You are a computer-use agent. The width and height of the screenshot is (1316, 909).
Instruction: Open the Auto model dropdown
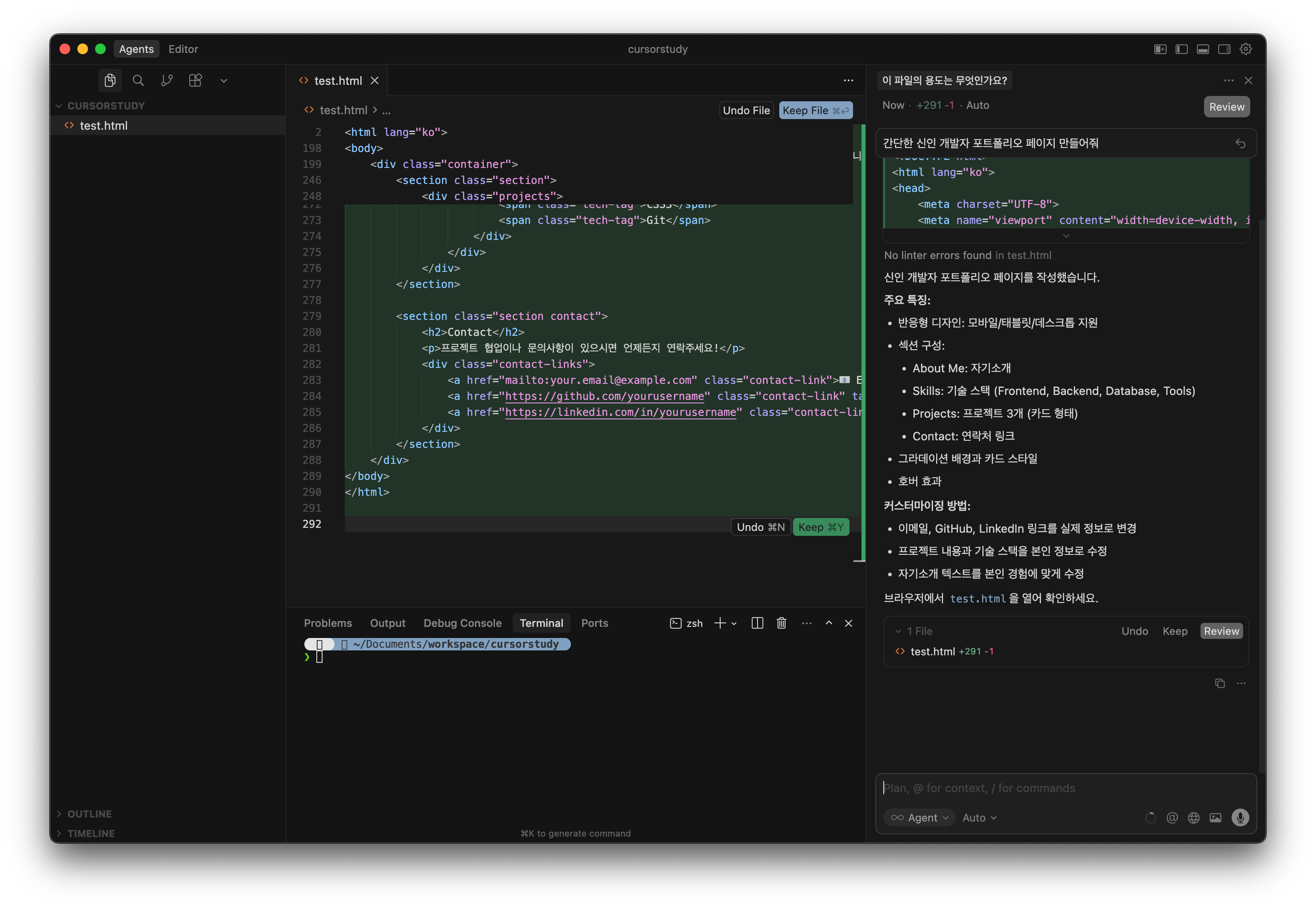(979, 817)
